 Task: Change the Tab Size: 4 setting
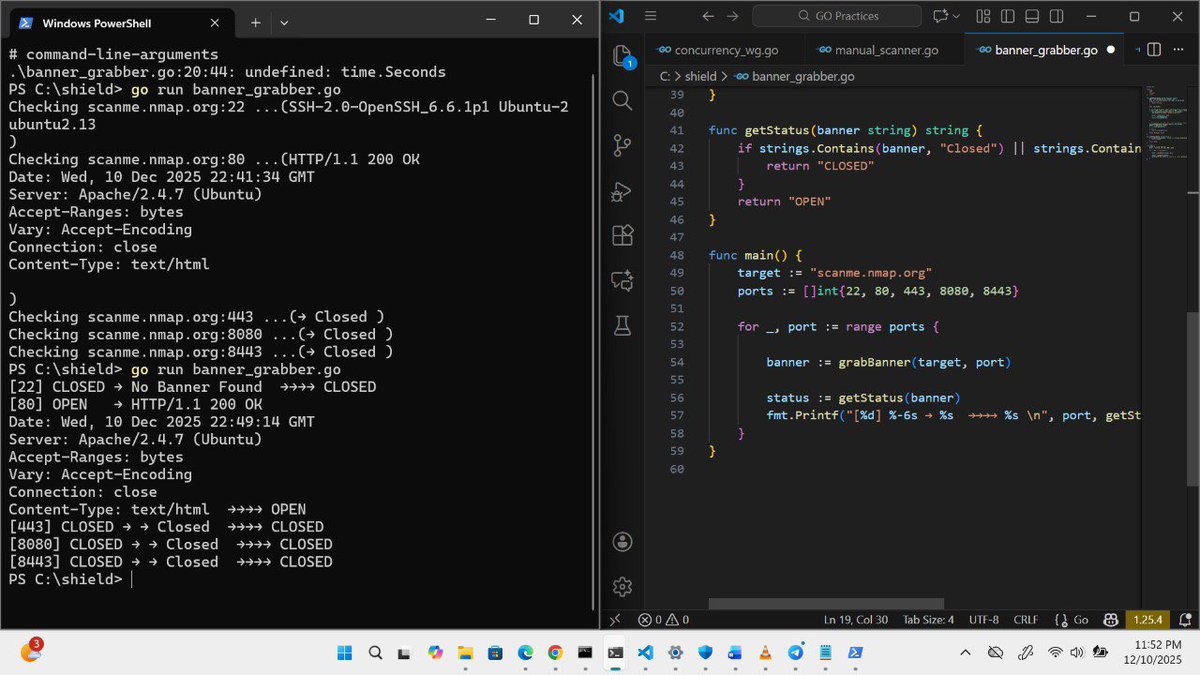click(x=928, y=620)
